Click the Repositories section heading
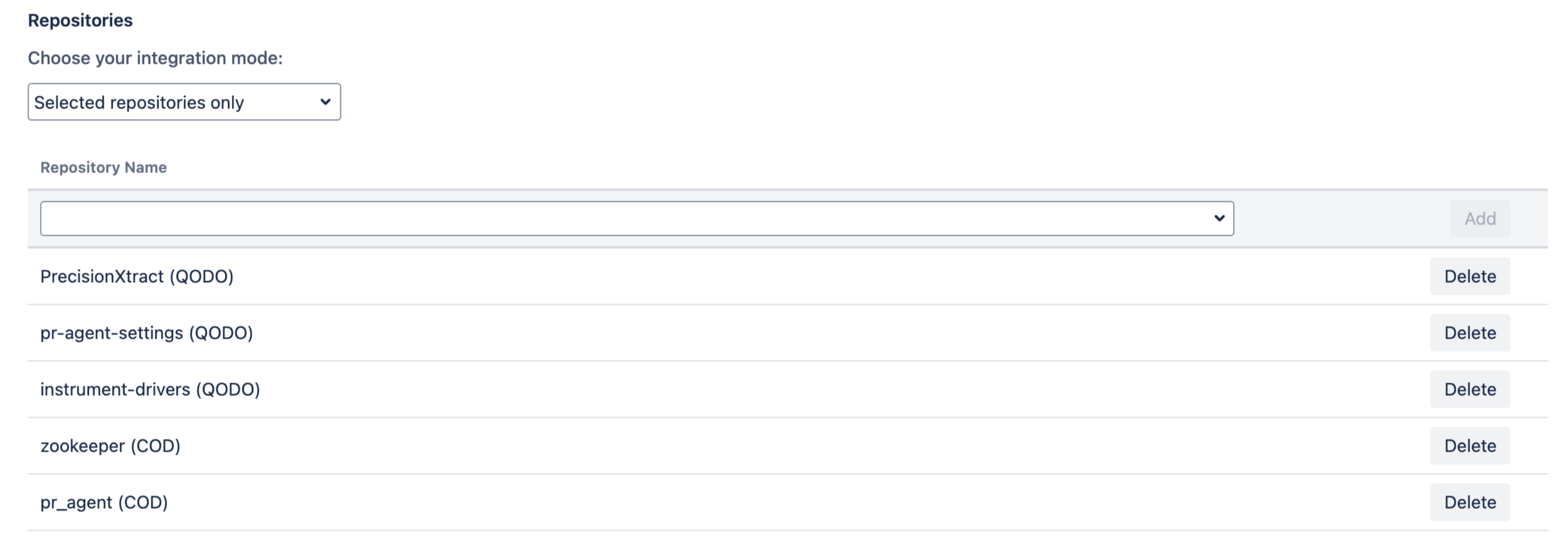The width and height of the screenshot is (1568, 559). click(x=80, y=21)
